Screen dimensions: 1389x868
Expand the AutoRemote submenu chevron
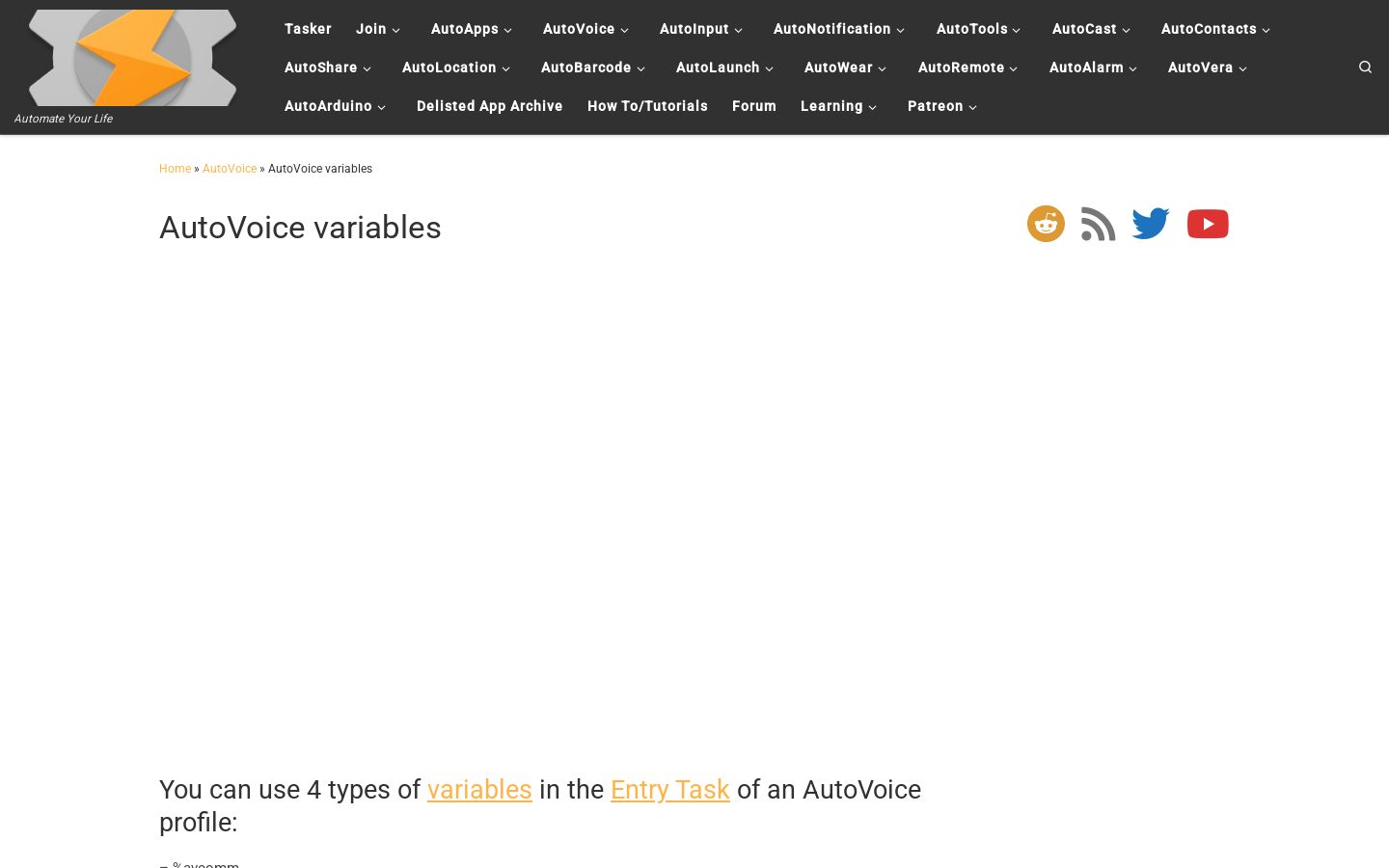coord(1013,68)
